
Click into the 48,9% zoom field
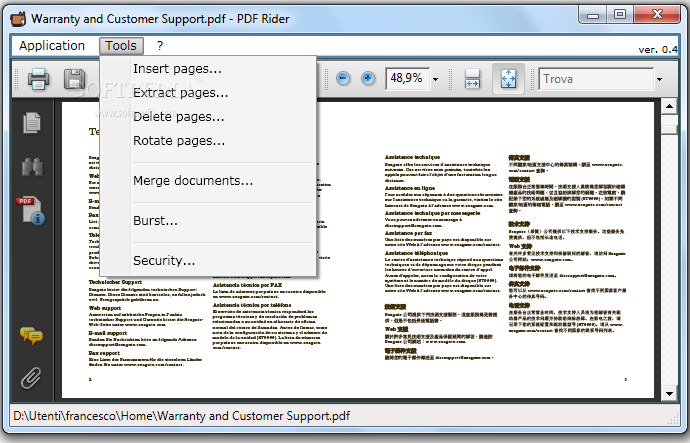pos(407,79)
